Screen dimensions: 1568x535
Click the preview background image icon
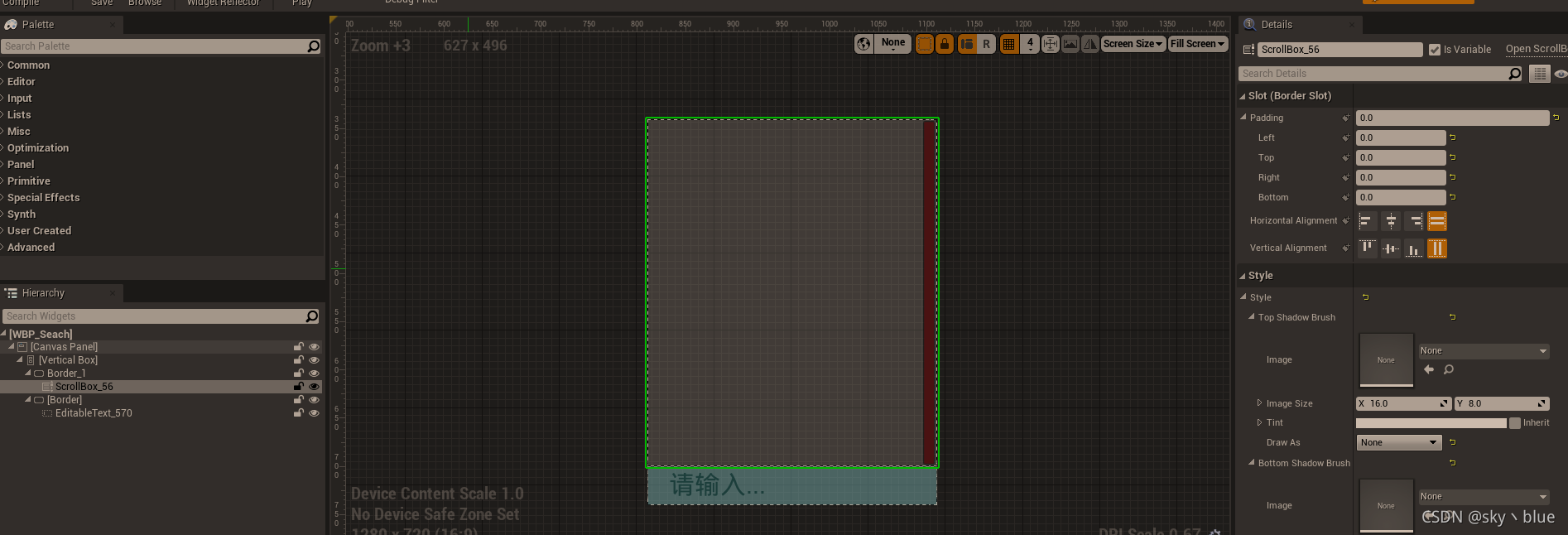(1070, 44)
